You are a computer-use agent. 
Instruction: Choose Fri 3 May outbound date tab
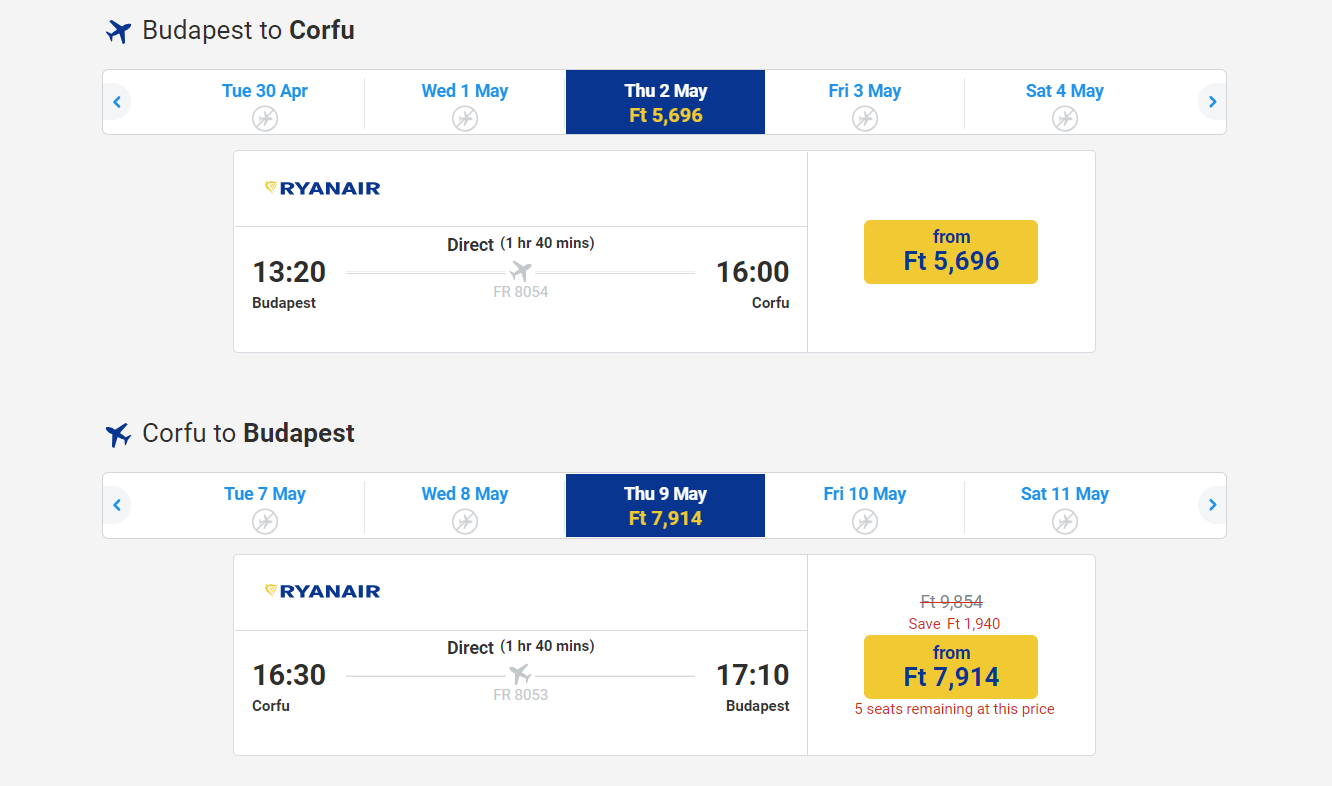tap(865, 102)
